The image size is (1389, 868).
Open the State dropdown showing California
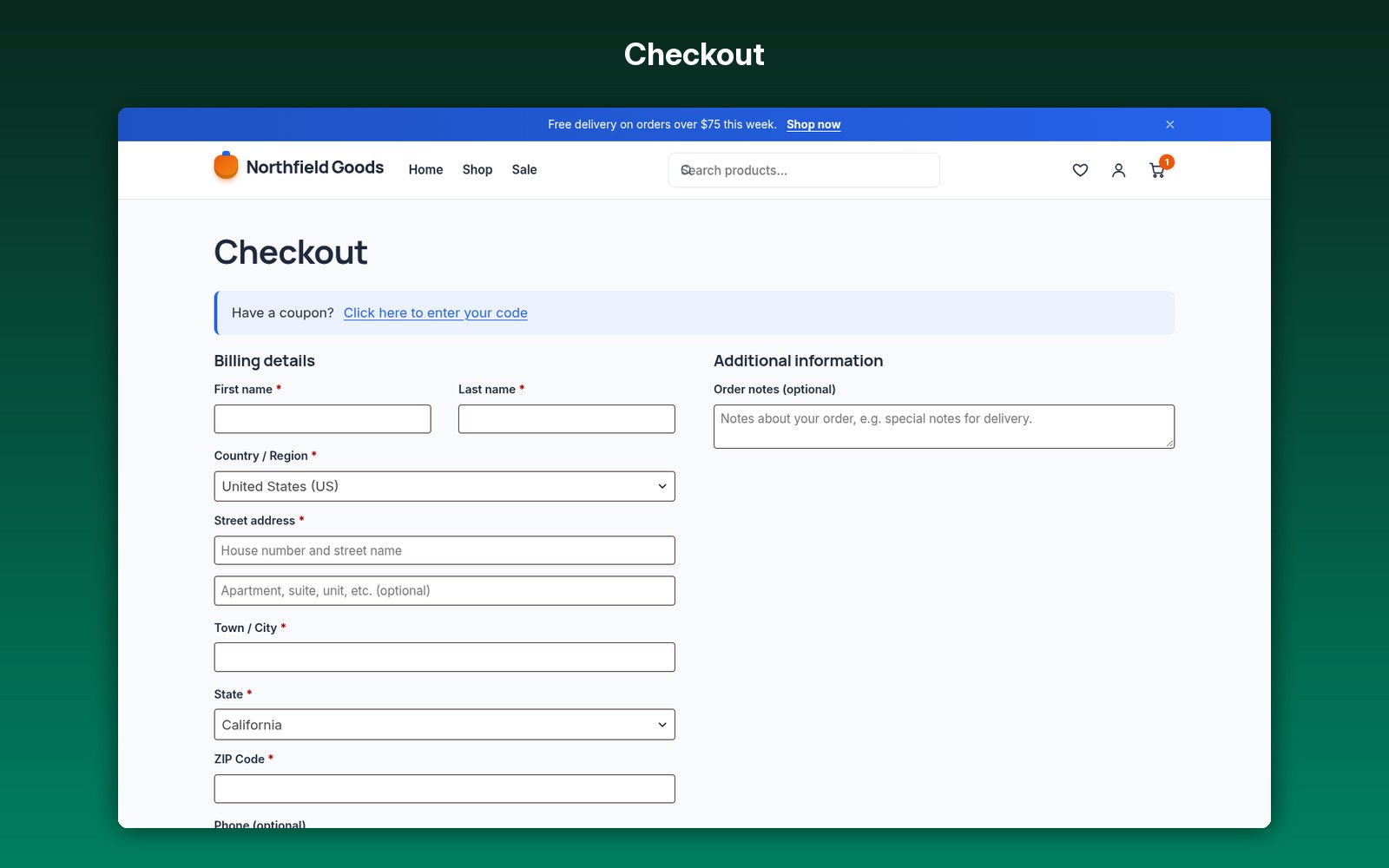[x=444, y=725]
